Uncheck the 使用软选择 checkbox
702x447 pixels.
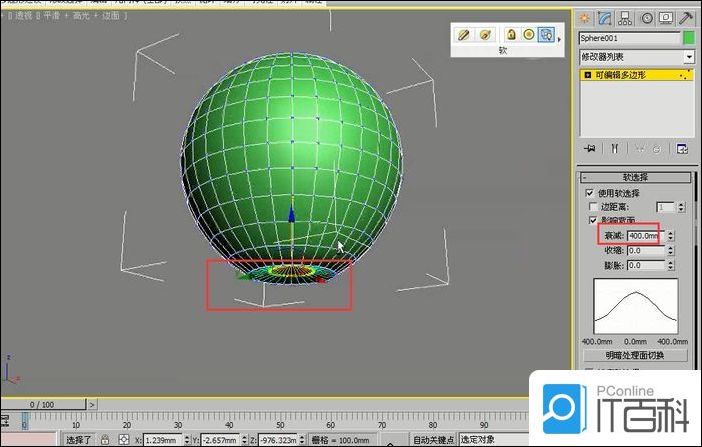[x=589, y=192]
